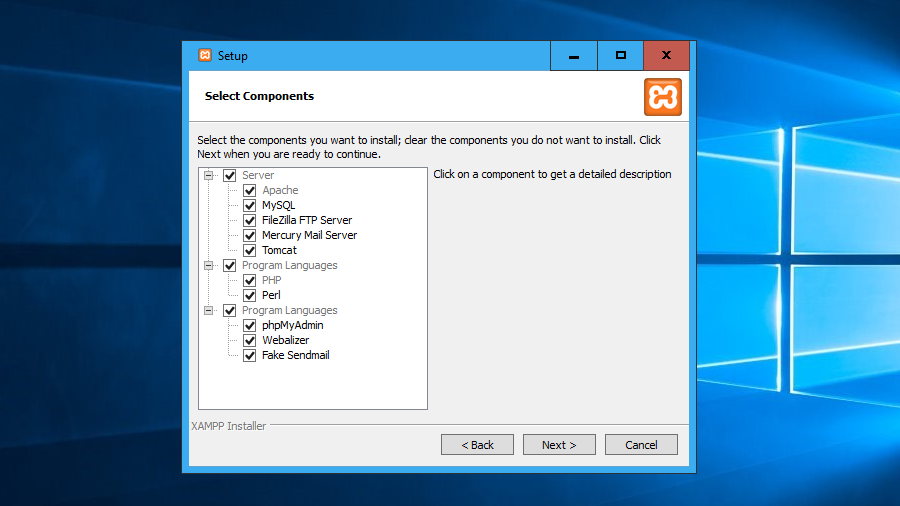This screenshot has width=900, height=506.
Task: Toggle checkbox of group containing PHP and Perl
Action: (x=230, y=265)
